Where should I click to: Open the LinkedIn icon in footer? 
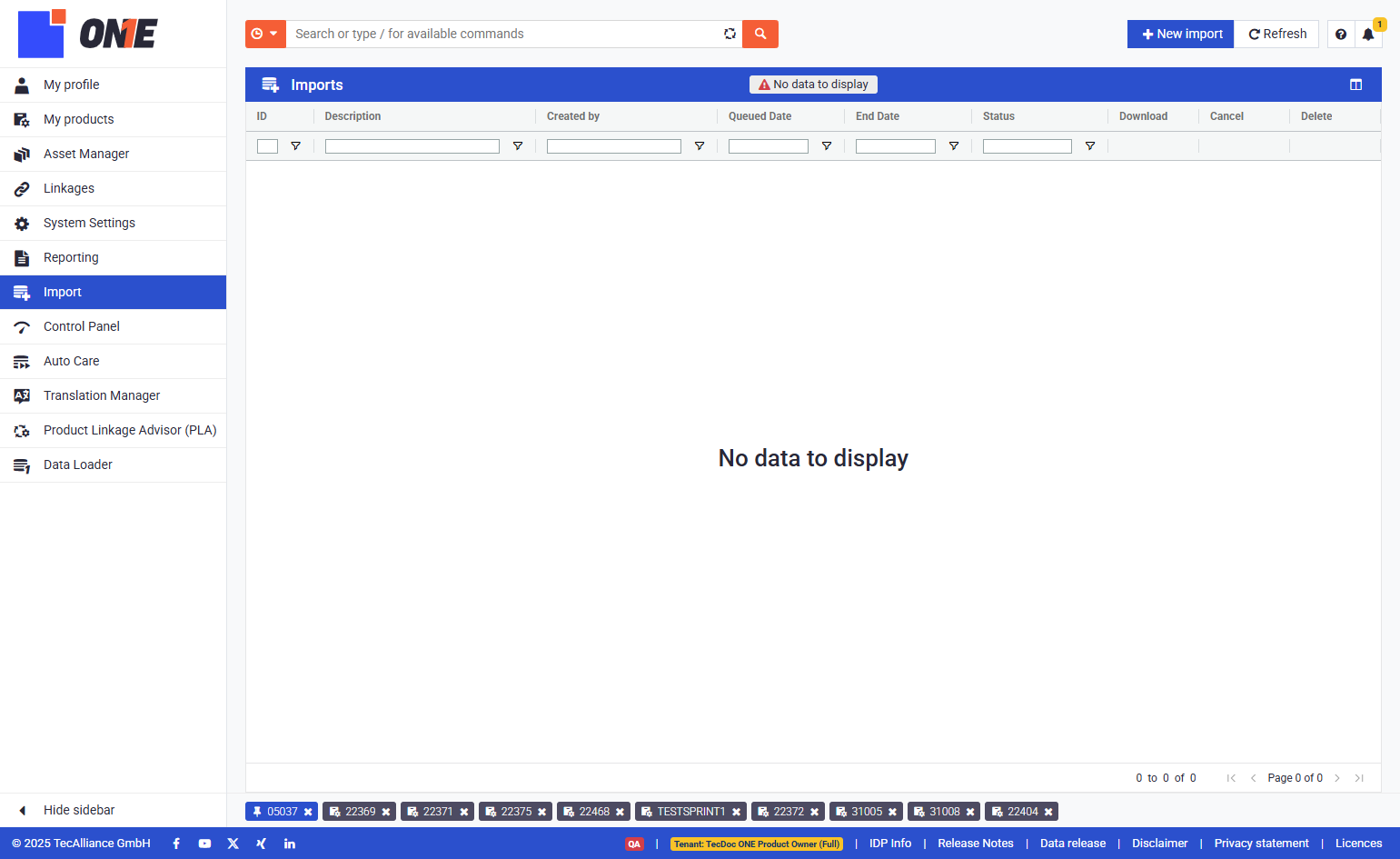pos(290,844)
